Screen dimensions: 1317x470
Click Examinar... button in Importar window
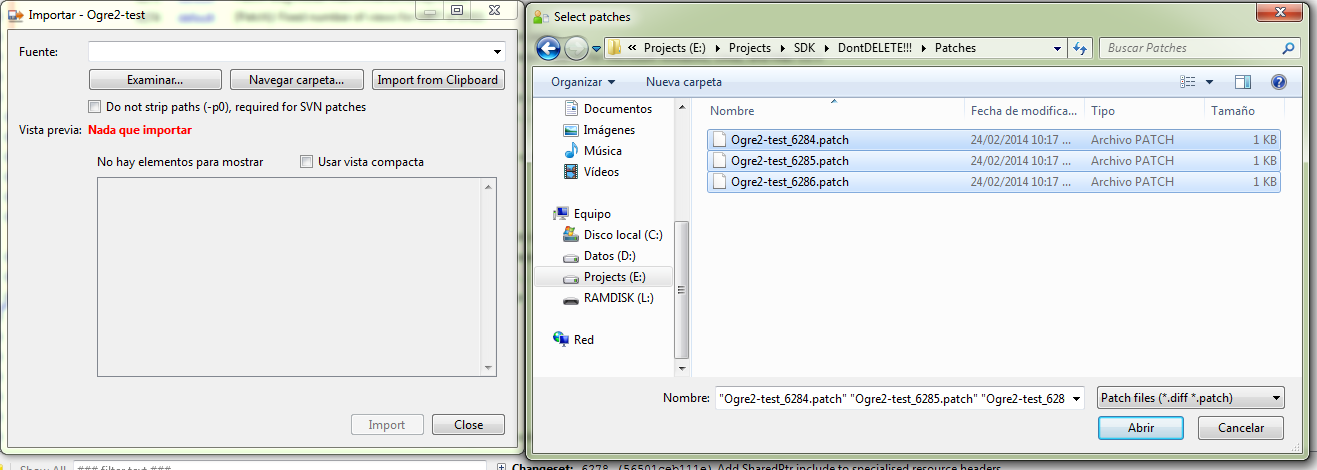[155, 80]
